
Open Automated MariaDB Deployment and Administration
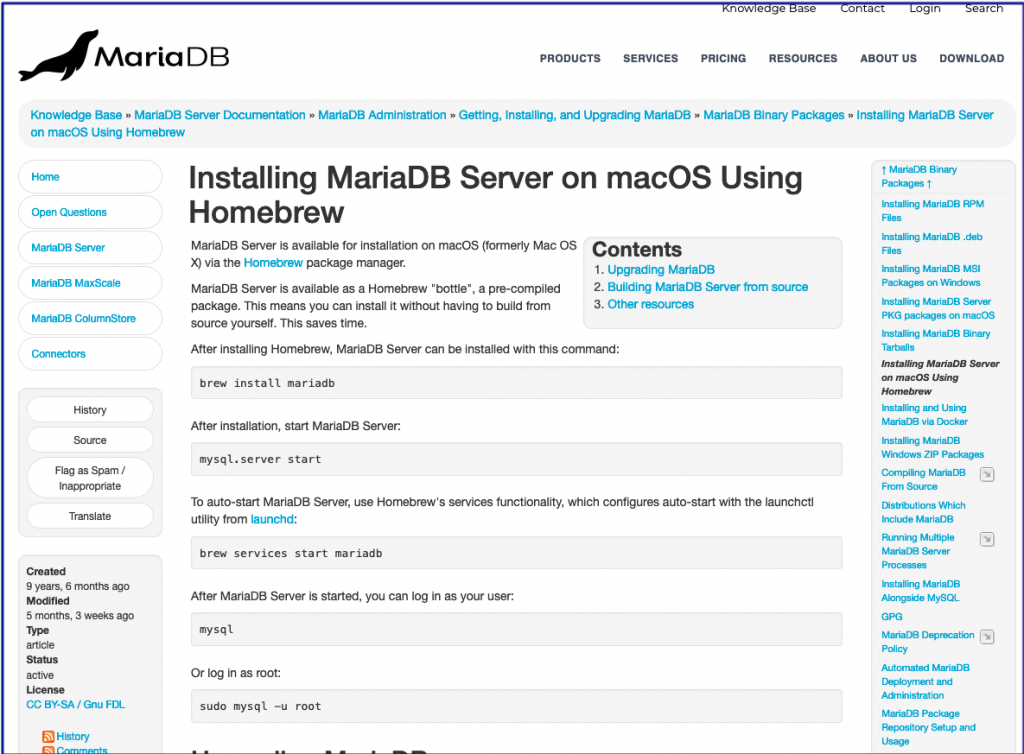pos(925,682)
